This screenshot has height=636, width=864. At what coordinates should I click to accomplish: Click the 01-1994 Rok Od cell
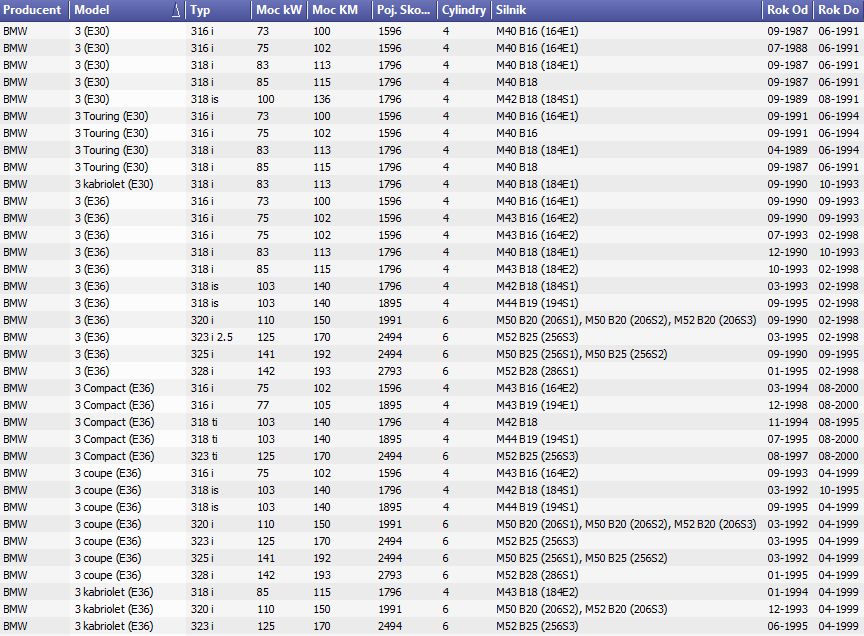pos(787,592)
